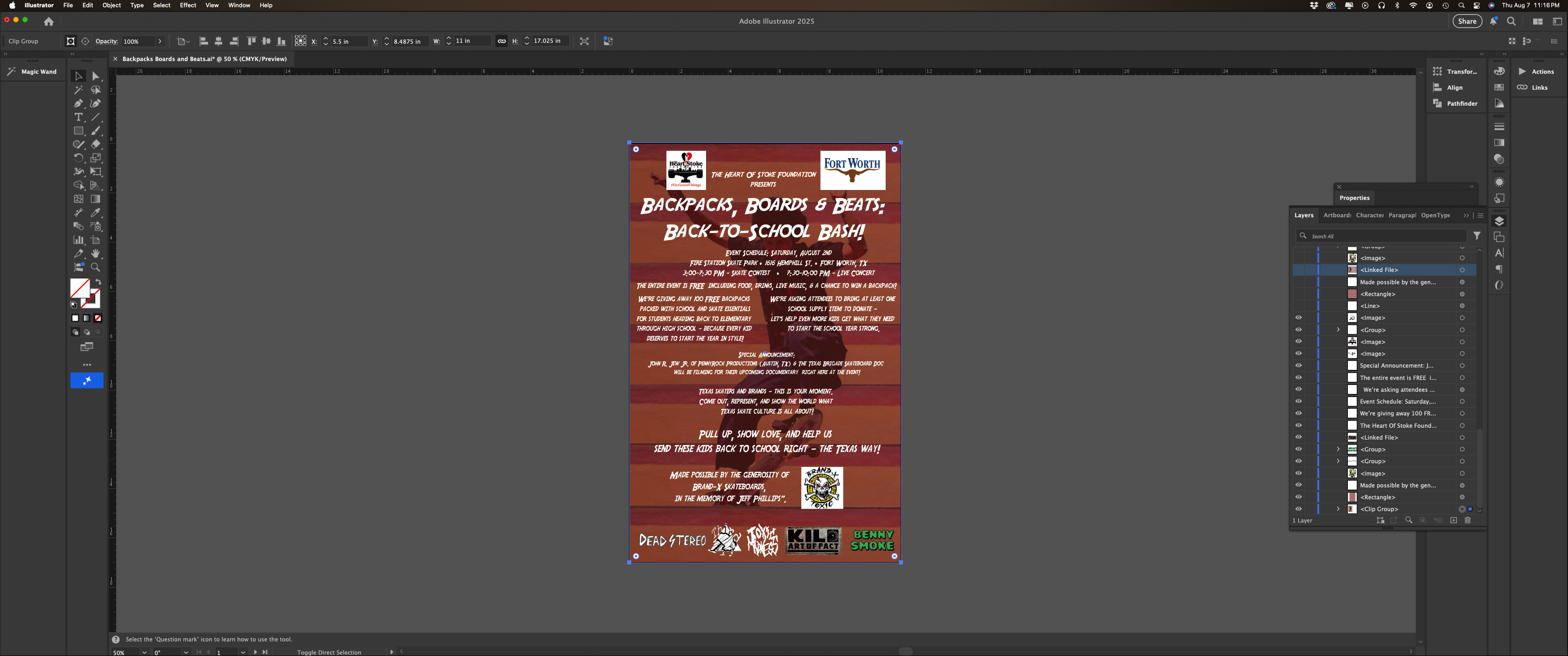
Task: Open the Align panel
Action: (1448, 87)
